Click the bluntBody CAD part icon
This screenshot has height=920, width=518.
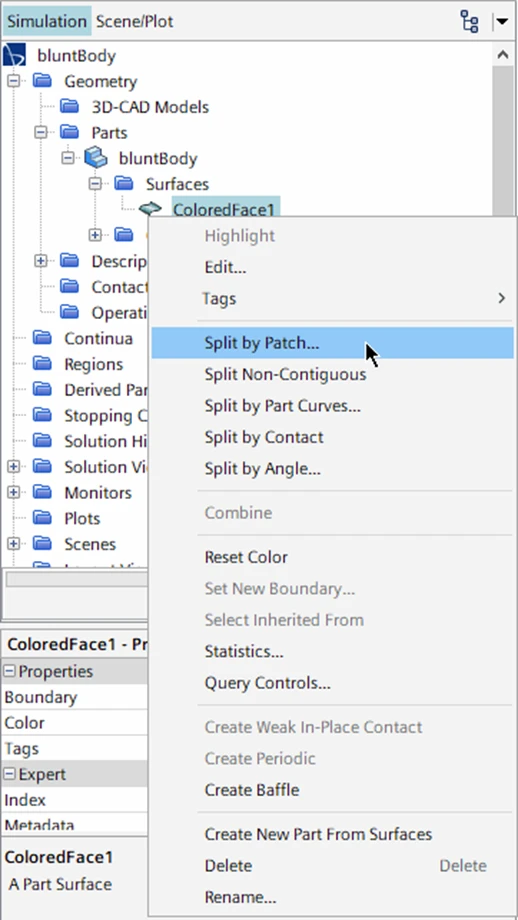pos(96,158)
